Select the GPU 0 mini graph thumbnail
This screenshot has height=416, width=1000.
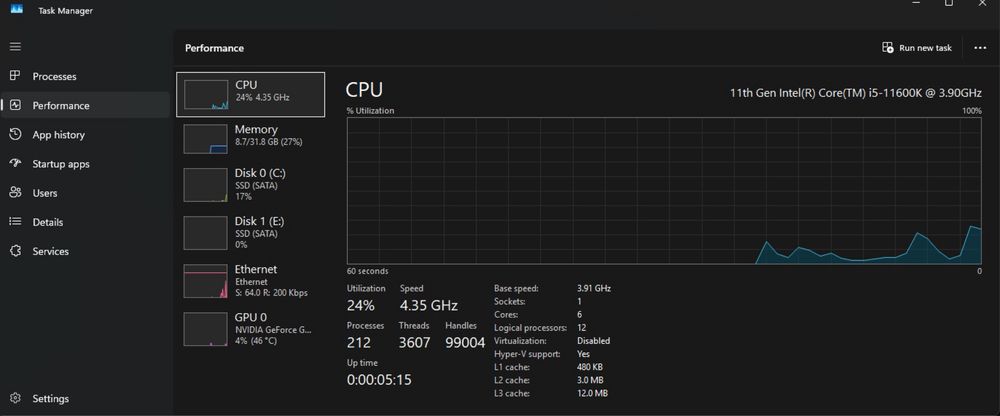[x=205, y=329]
